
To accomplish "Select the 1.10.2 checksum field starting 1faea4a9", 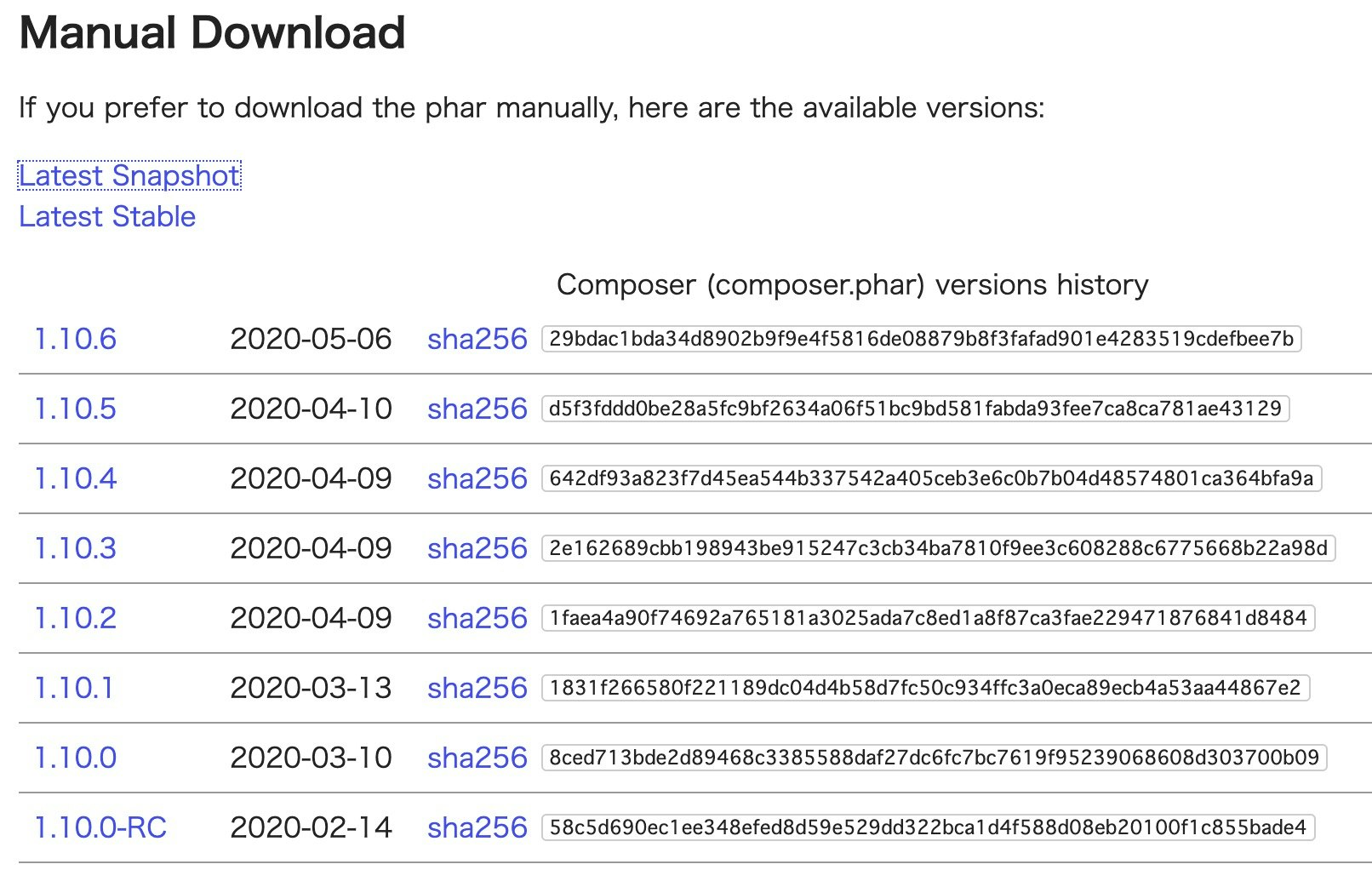I will [x=929, y=618].
